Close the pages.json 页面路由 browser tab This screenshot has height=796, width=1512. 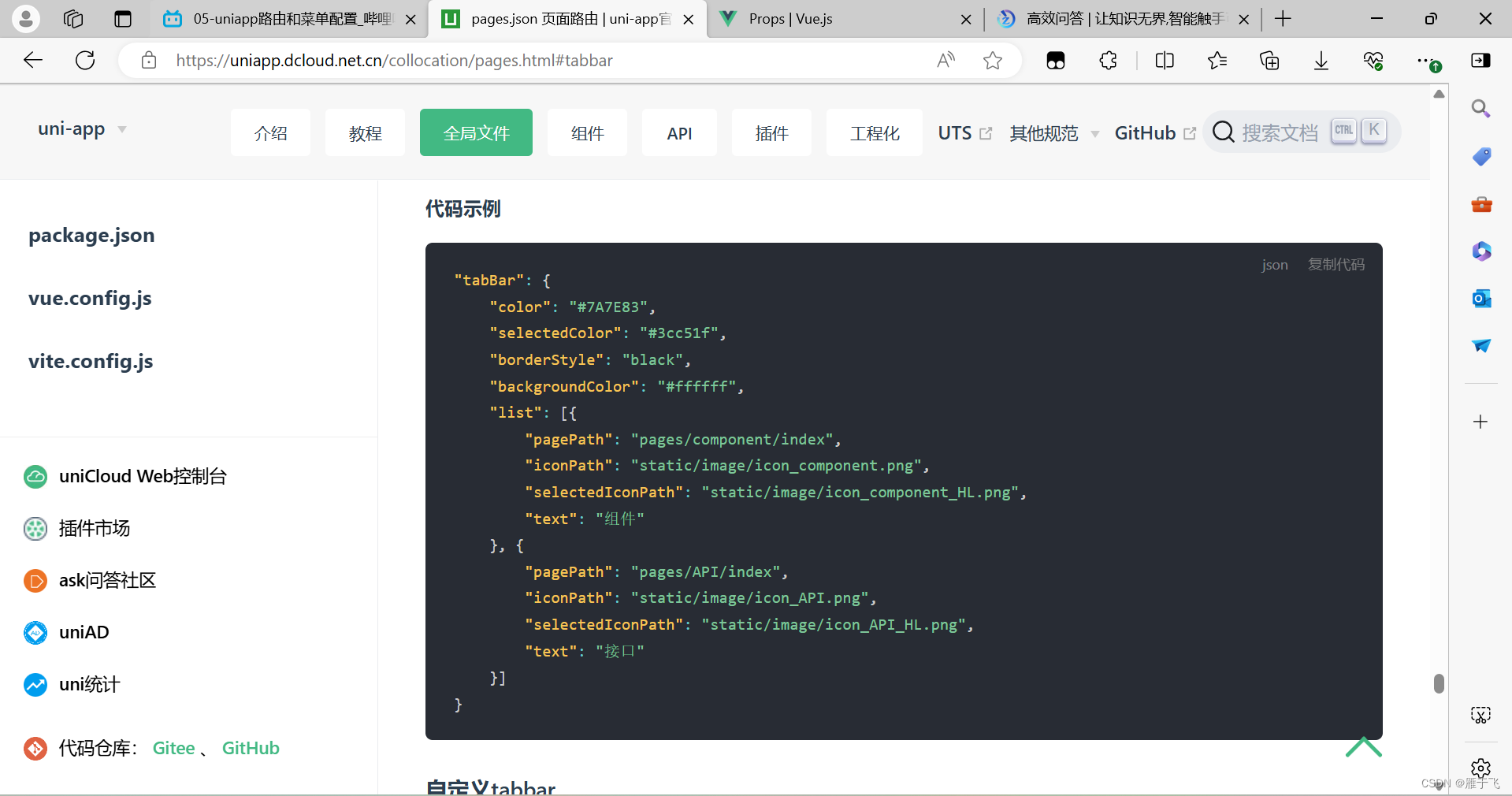click(689, 19)
